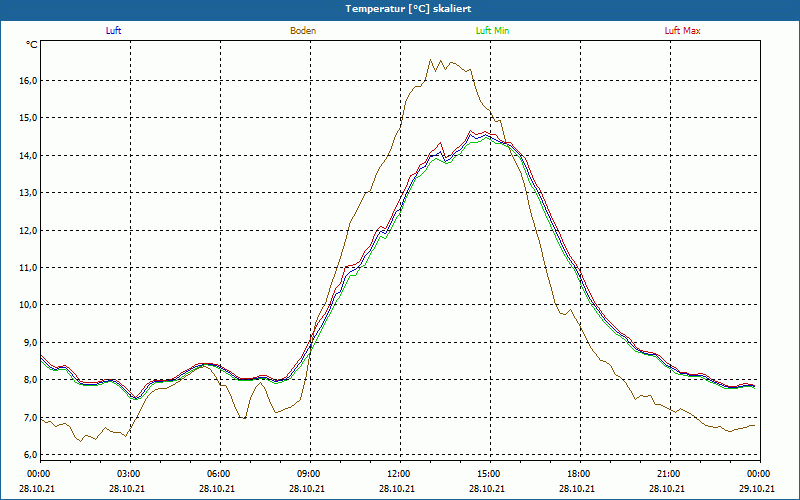Click the 14,0 y-axis value
The width and height of the screenshot is (800, 500).
[x=29, y=156]
